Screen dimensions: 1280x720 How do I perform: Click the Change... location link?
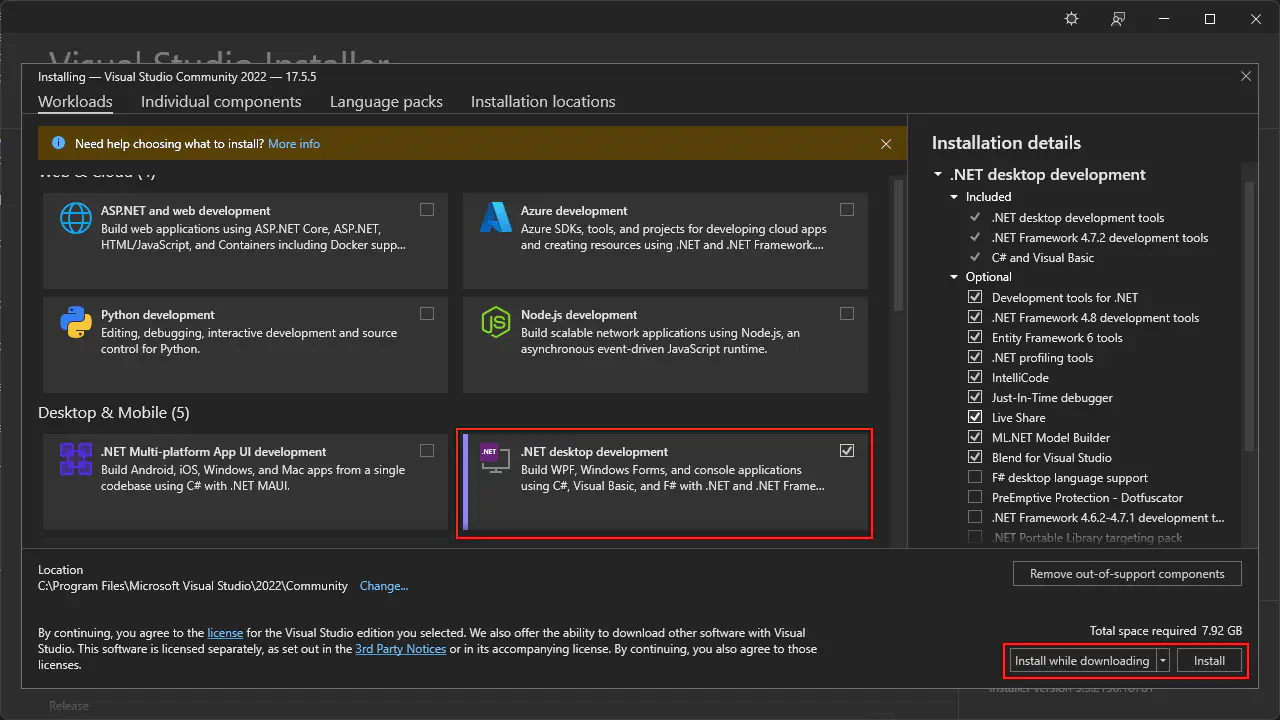[384, 586]
